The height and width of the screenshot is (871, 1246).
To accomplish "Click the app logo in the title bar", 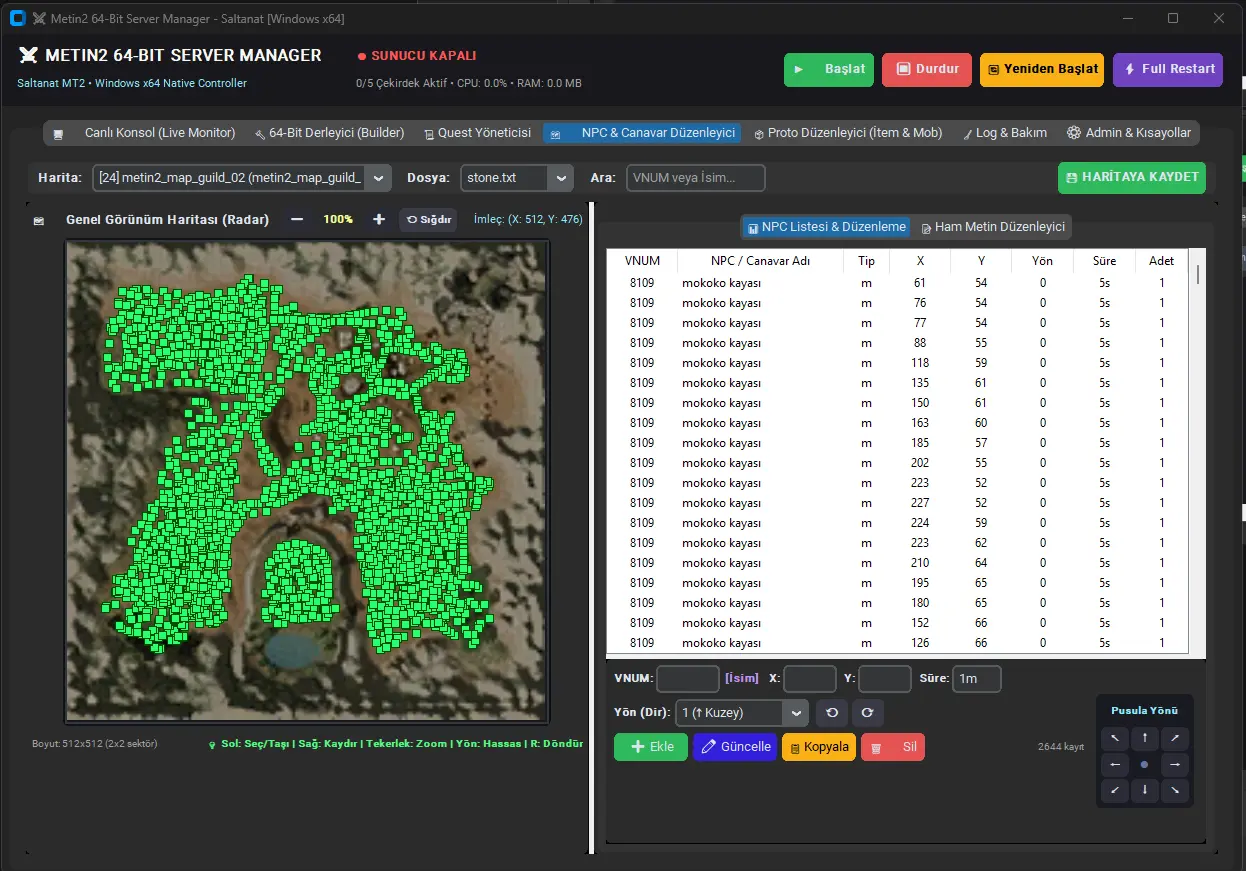I will 16,18.
